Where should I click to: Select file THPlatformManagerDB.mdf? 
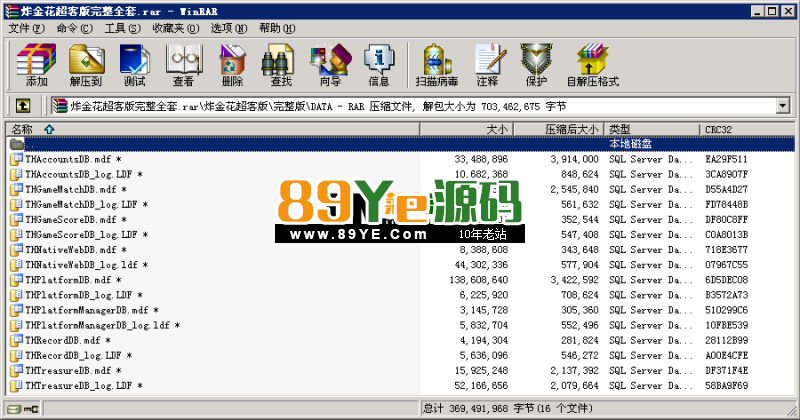click(92, 310)
